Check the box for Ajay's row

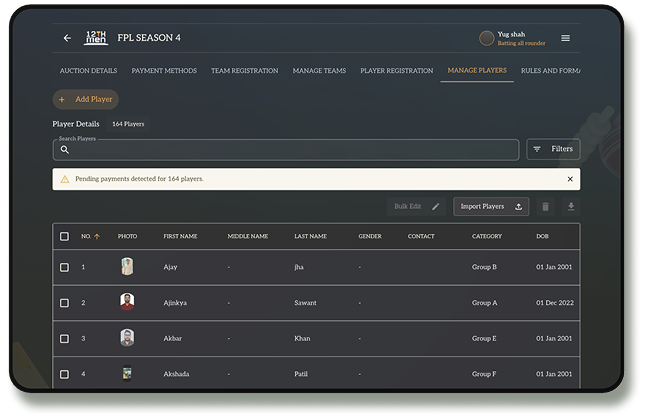click(x=64, y=267)
